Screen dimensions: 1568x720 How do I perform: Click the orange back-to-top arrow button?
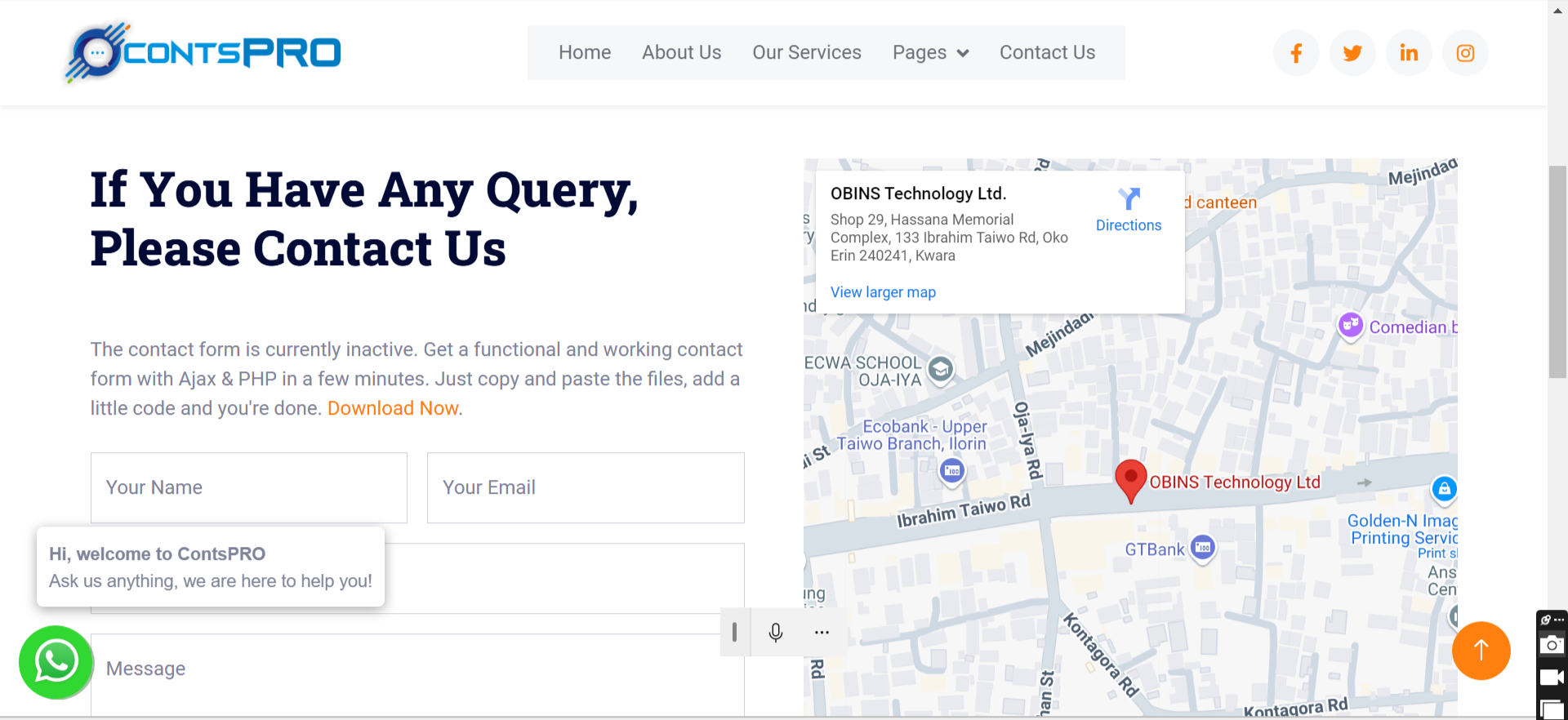click(1481, 651)
